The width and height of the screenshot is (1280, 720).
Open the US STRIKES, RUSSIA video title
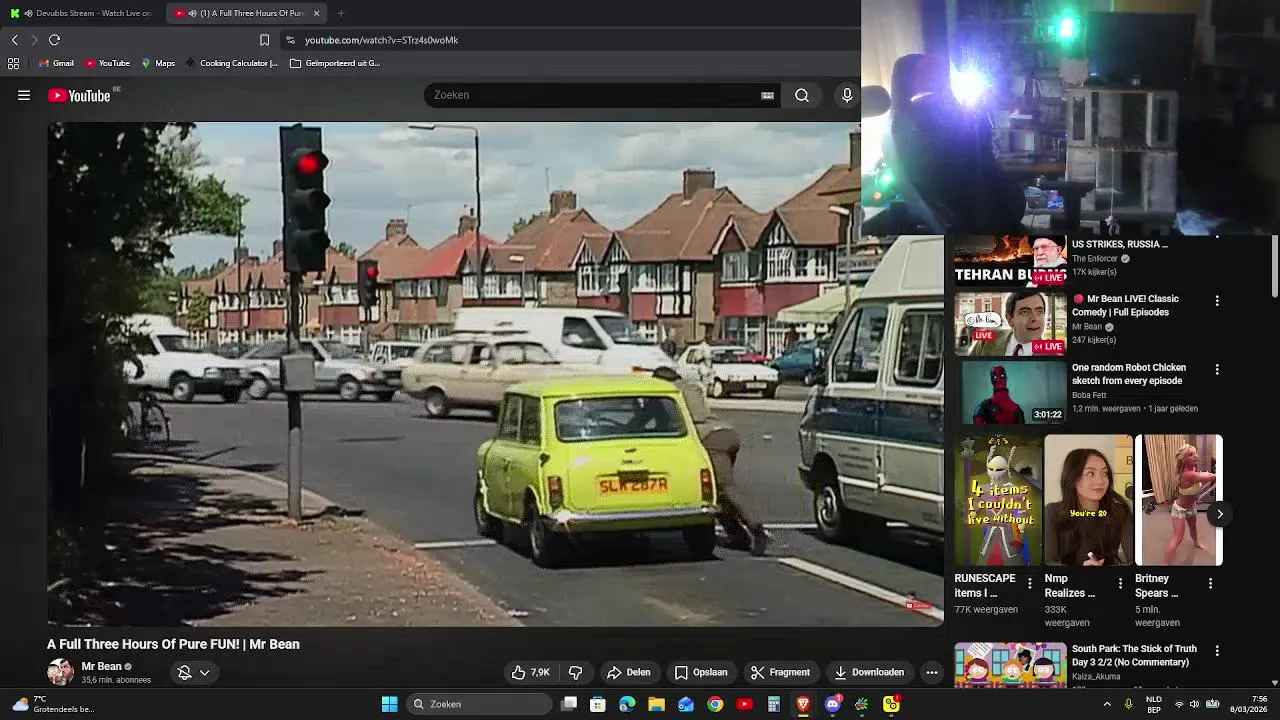click(1119, 244)
